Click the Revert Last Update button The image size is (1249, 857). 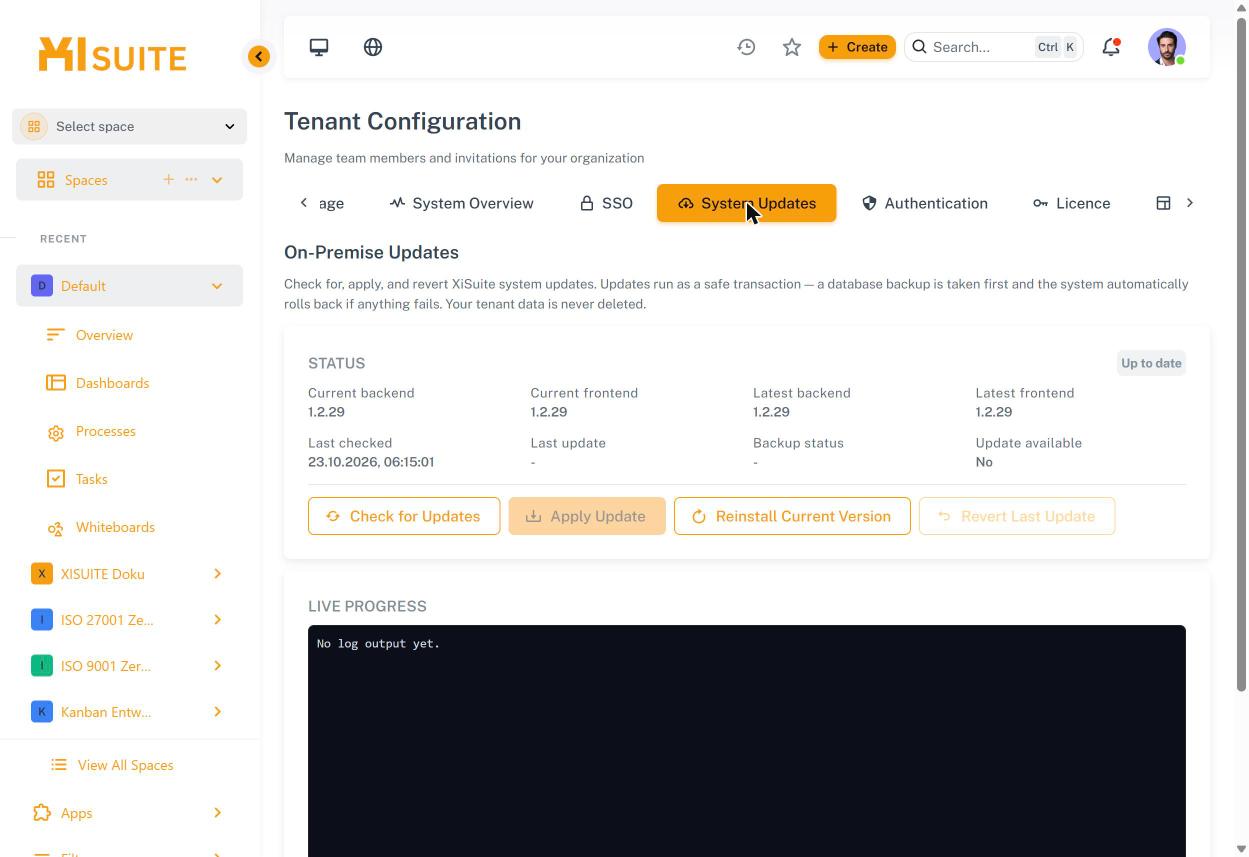pos(1017,516)
